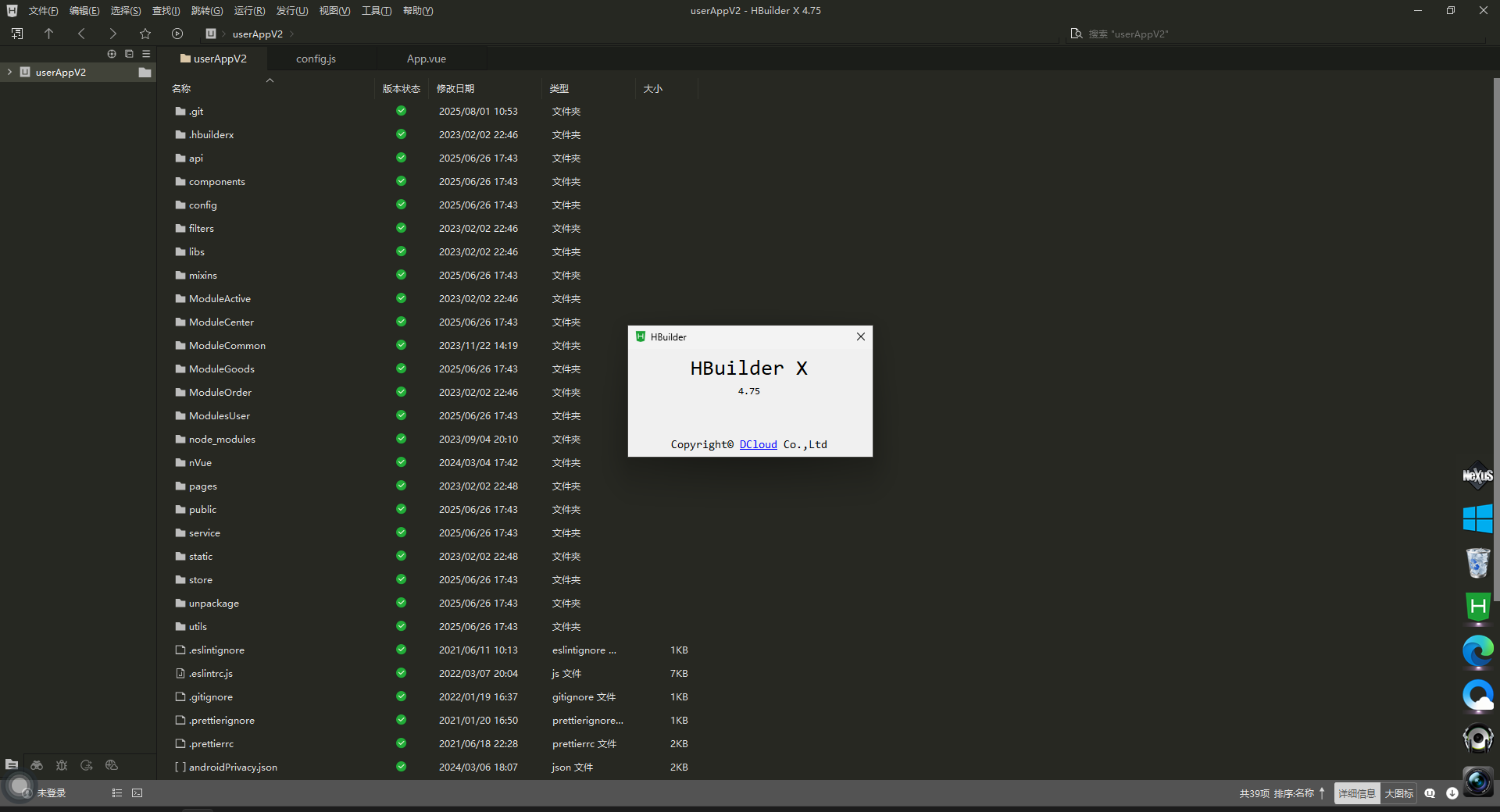Sort by 类型 column header
This screenshot has width=1500, height=812.
(559, 89)
